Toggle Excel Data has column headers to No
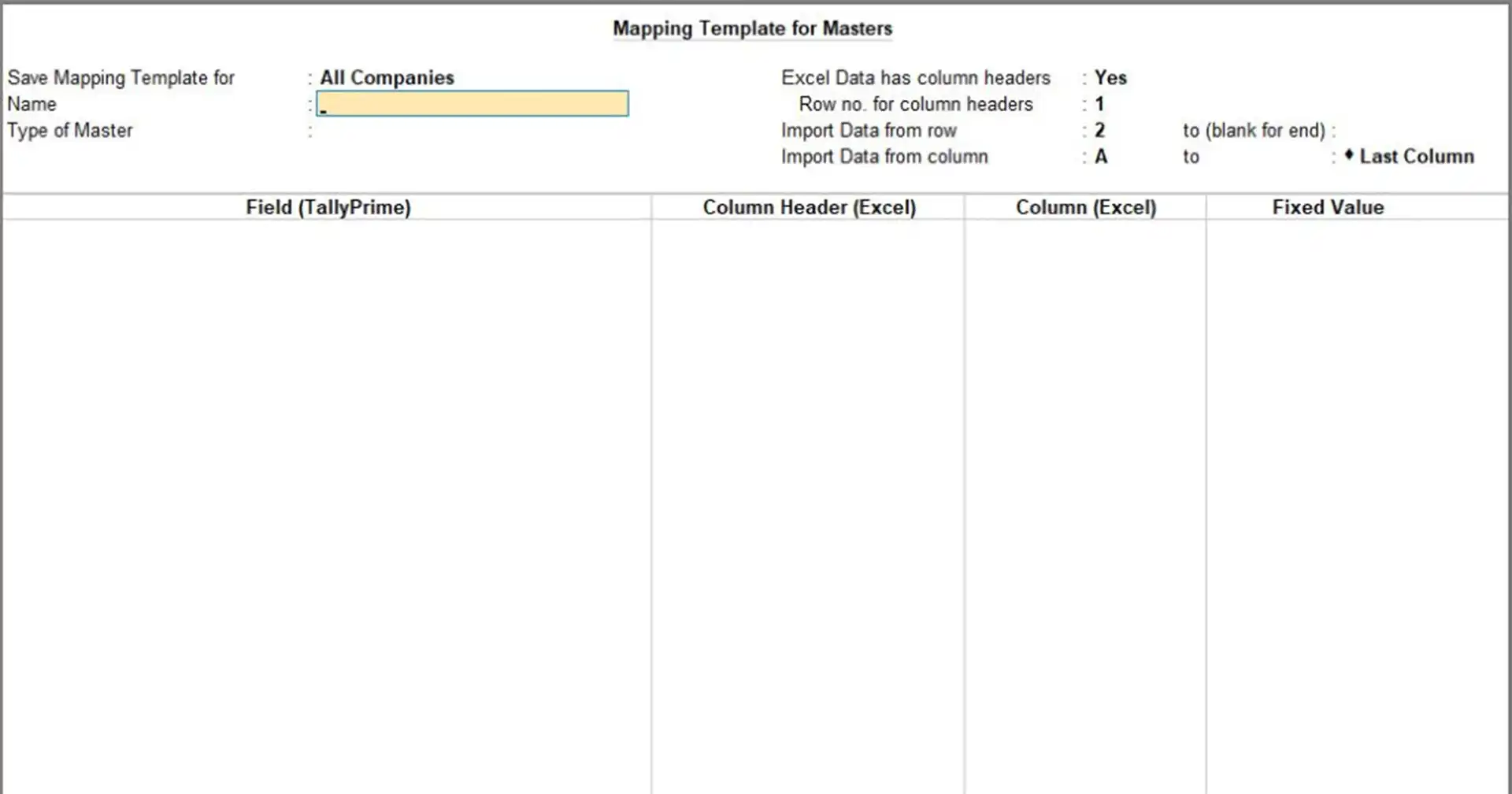Image resolution: width=1512 pixels, height=794 pixels. point(1110,77)
